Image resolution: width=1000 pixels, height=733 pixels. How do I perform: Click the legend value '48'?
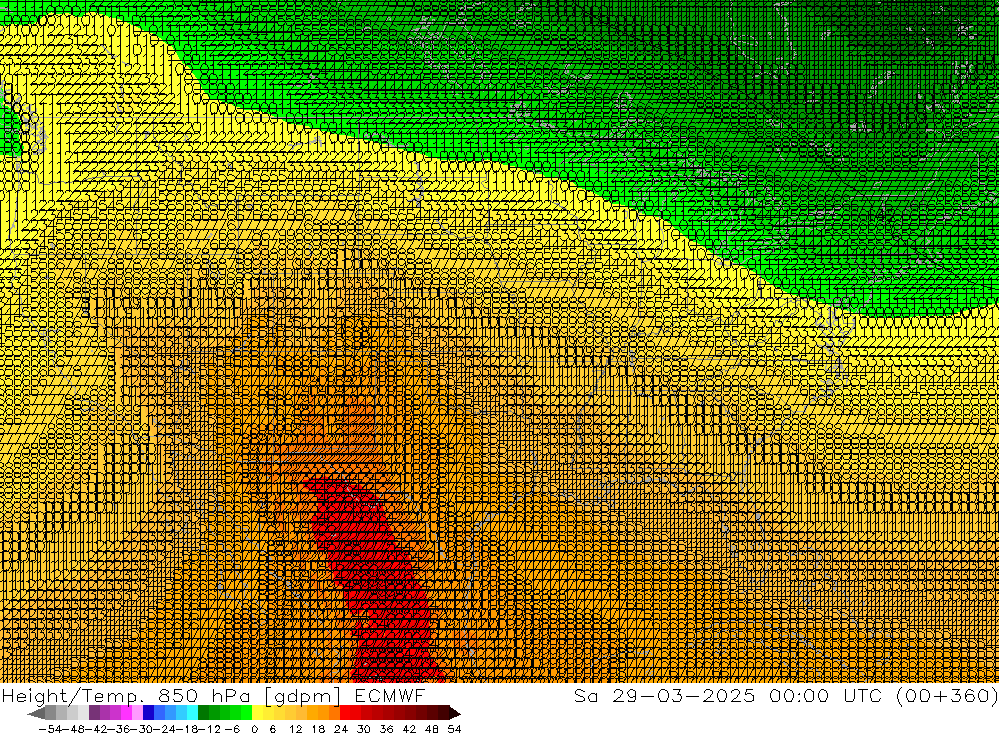tap(432, 729)
